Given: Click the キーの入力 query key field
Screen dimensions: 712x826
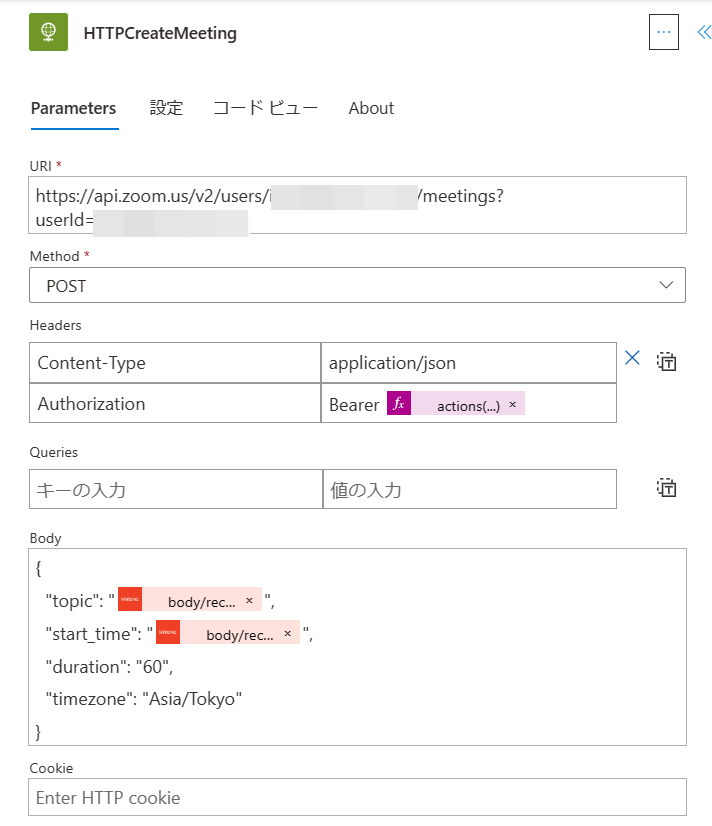Looking at the screenshot, I should click(175, 489).
